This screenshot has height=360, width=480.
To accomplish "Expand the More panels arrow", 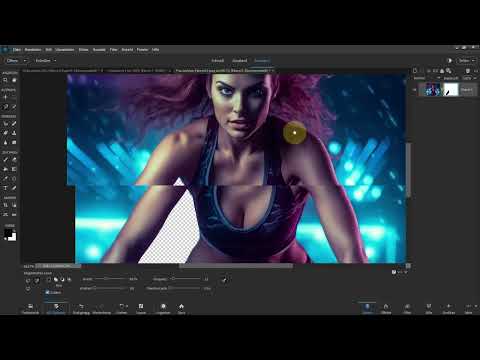I will click(476, 306).
